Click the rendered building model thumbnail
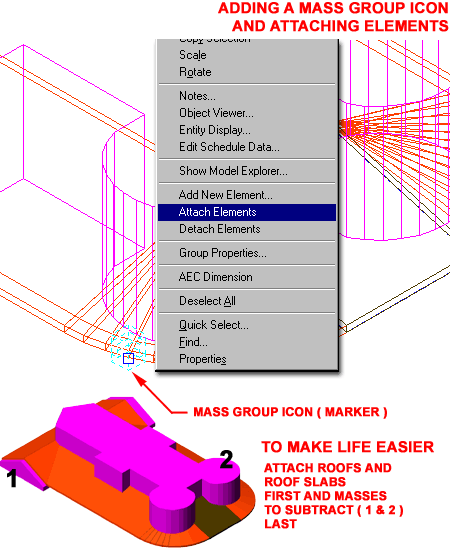Screen dimensions: 450x550 (x=128, y=471)
